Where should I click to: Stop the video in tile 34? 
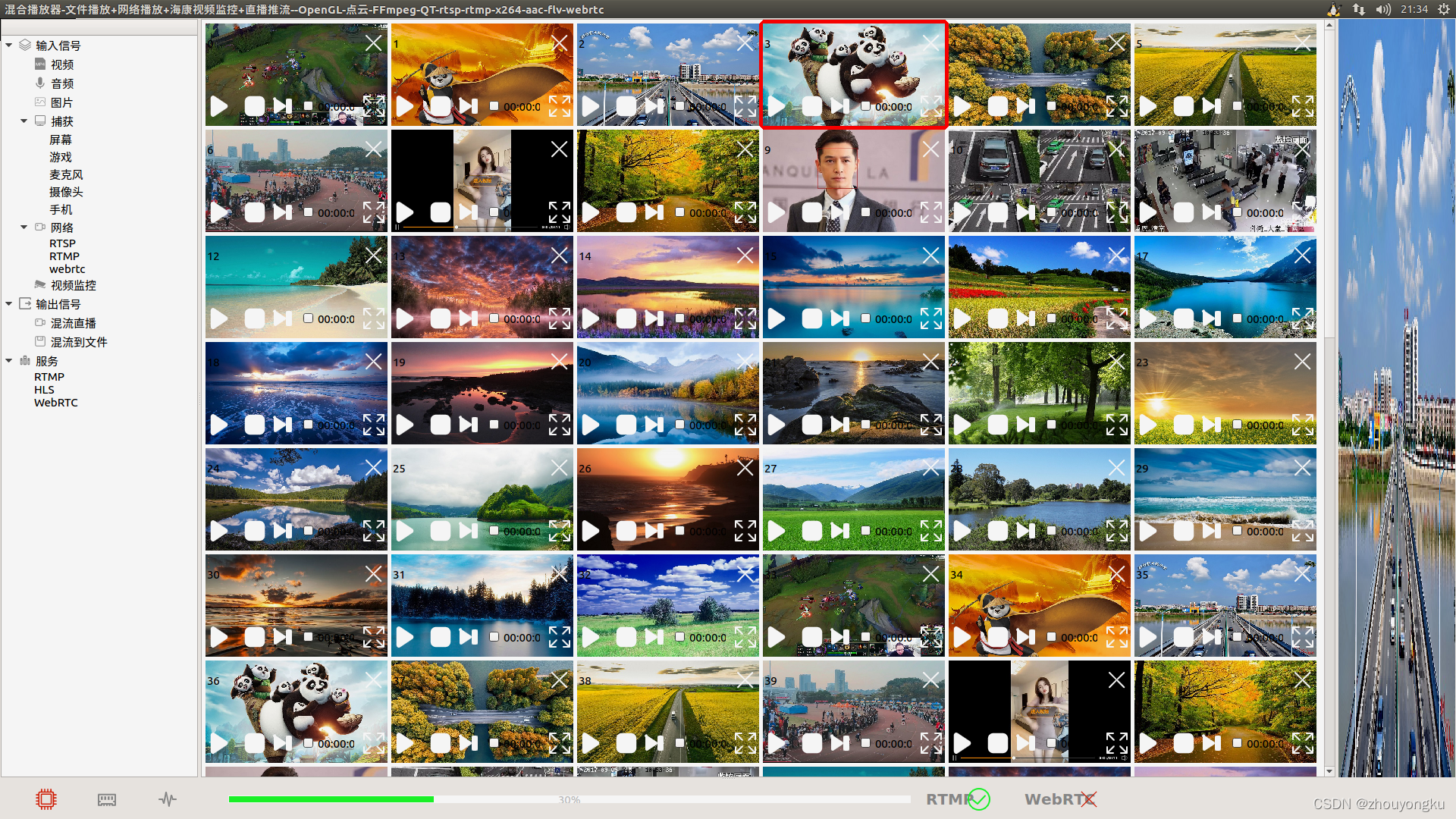tap(997, 637)
